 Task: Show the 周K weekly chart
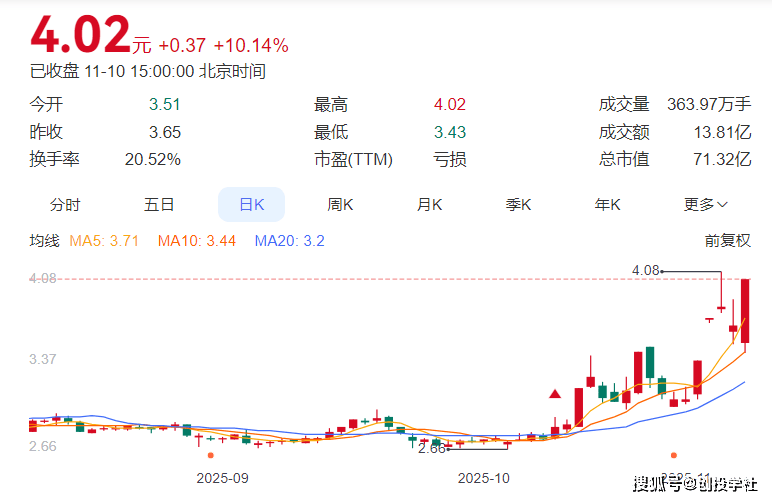tap(341, 205)
